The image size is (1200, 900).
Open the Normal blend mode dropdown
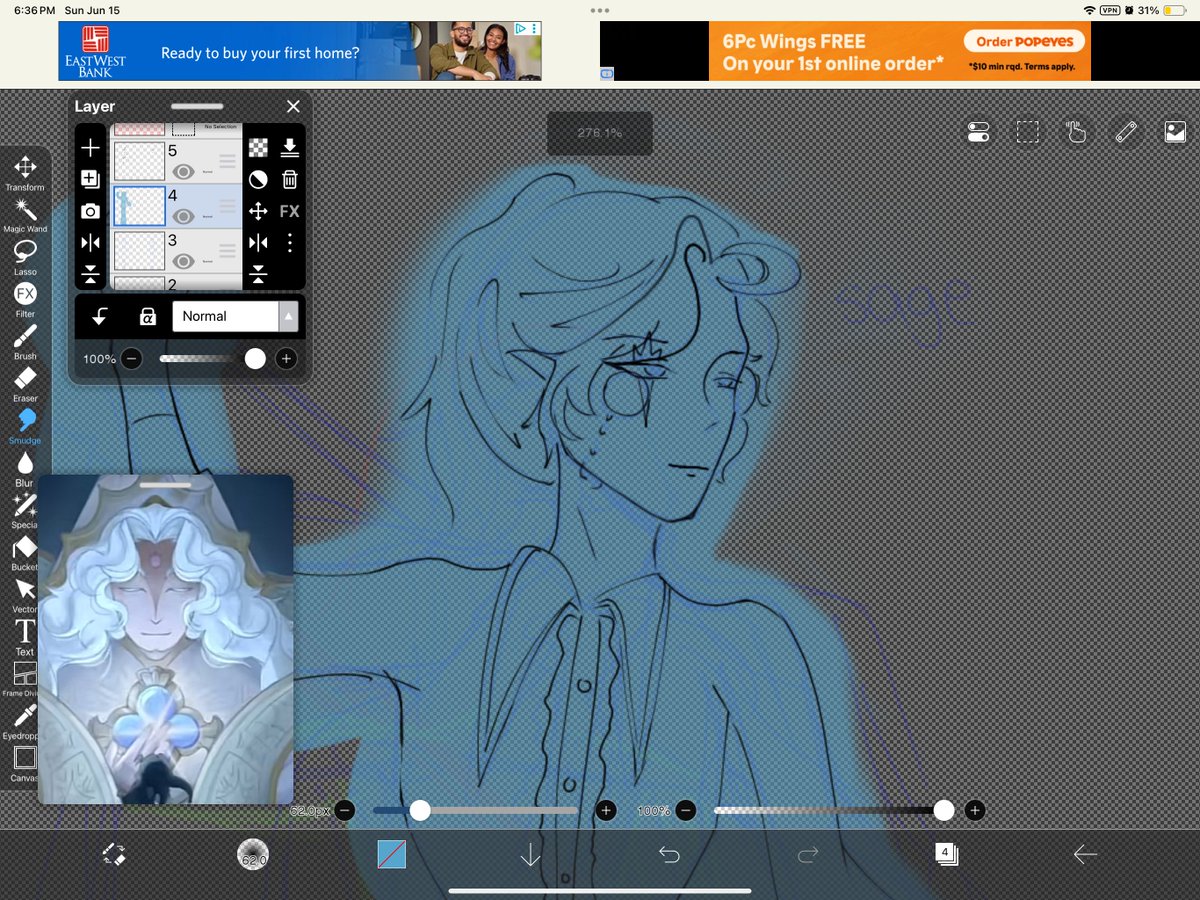click(235, 316)
